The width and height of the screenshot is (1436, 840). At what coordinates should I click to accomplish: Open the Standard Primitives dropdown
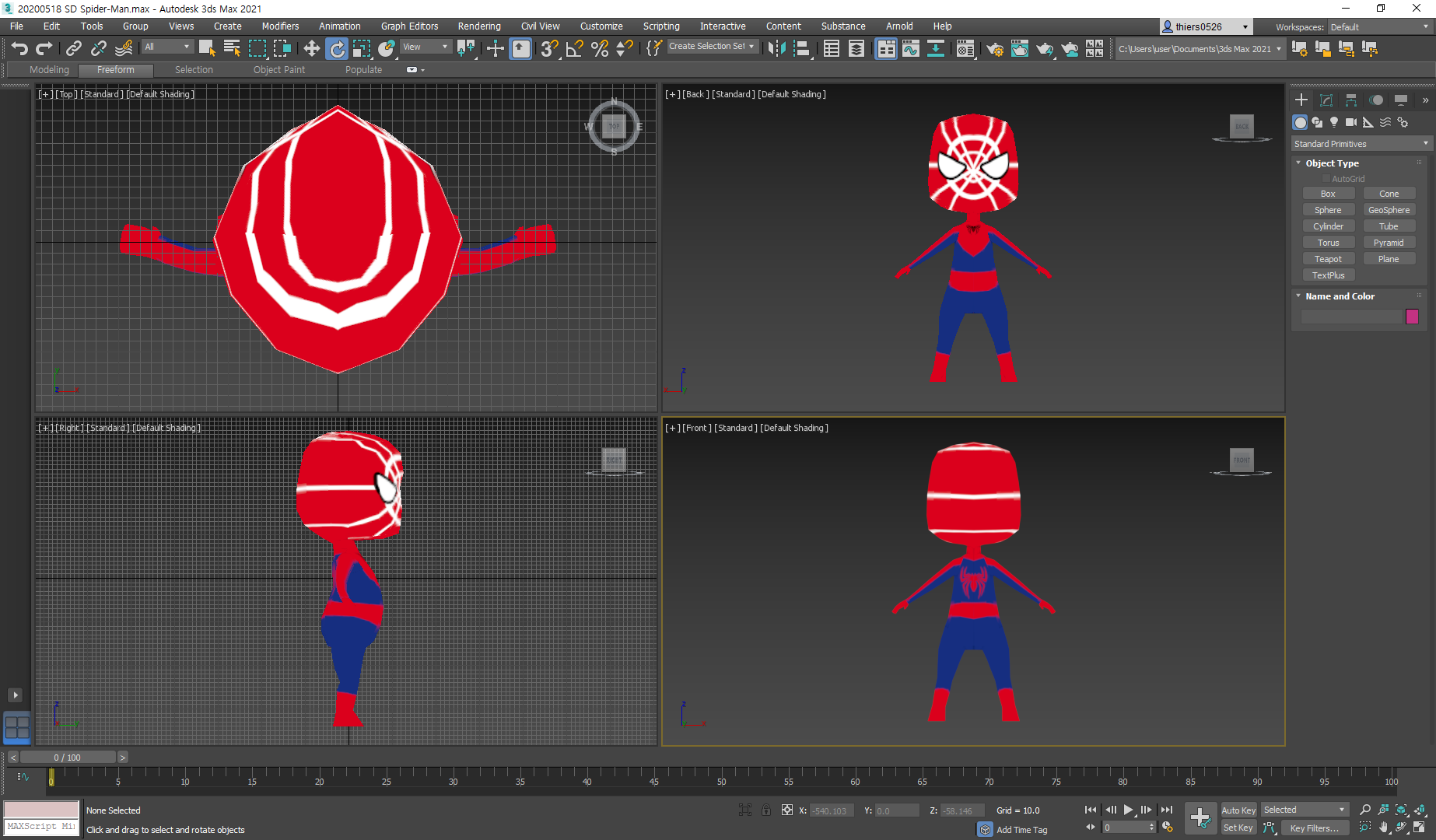pyautogui.click(x=1361, y=144)
